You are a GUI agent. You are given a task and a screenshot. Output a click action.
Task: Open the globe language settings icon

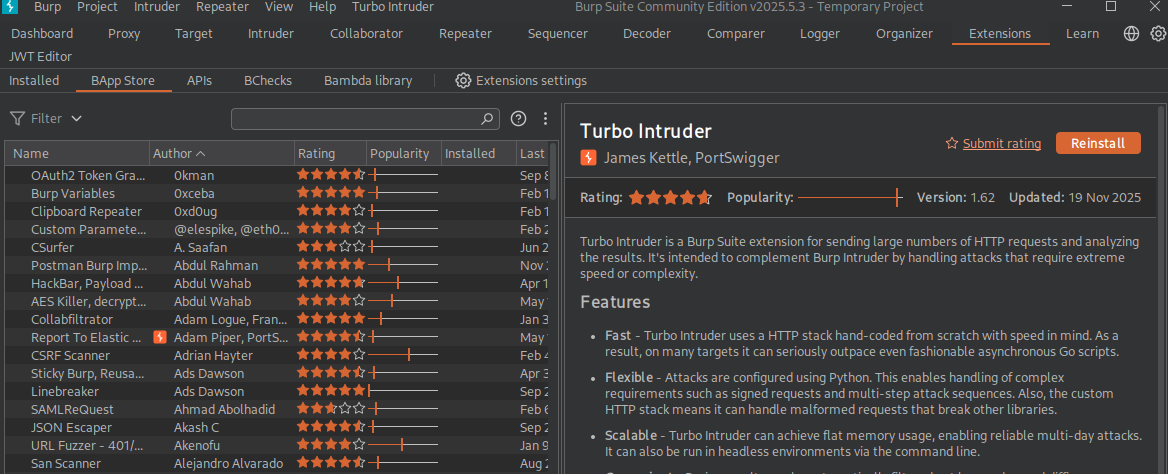(1132, 34)
